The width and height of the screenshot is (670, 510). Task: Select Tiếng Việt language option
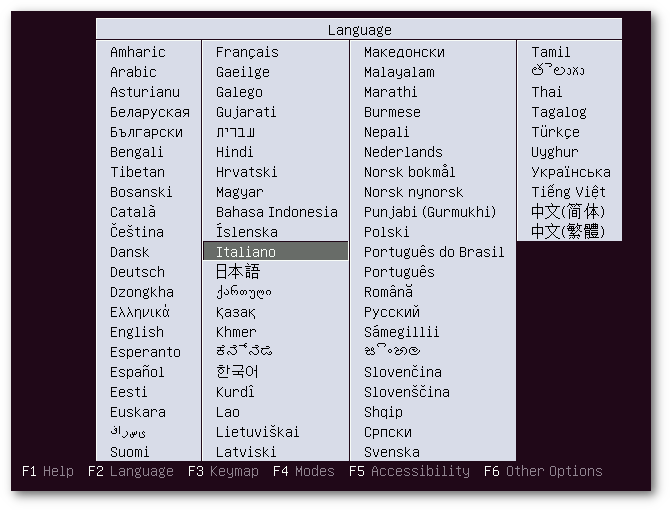click(568, 192)
